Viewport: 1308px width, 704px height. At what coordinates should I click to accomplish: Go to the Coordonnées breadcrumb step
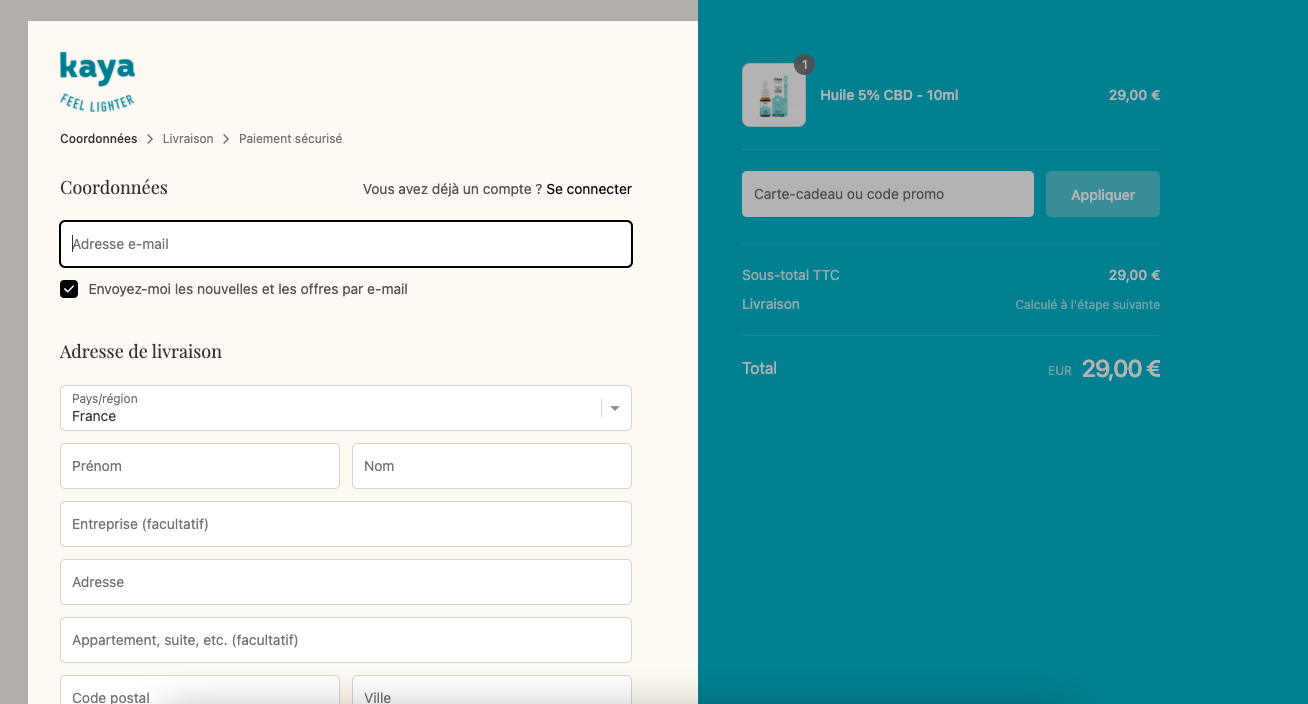tap(98, 139)
